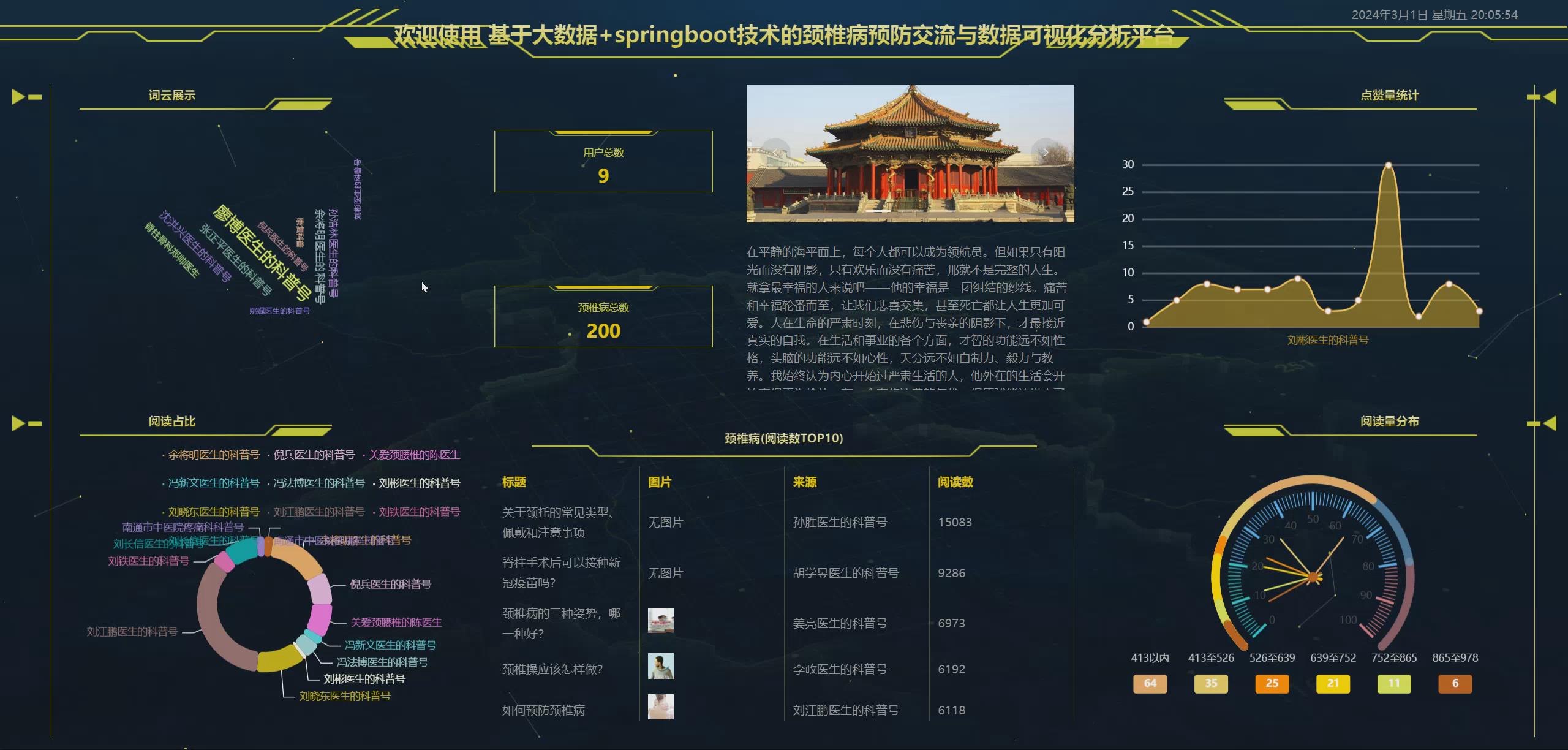Viewport: 1568px width, 750px height.
Task: Open the article titled 如何预防颈椎病
Action: [543, 710]
